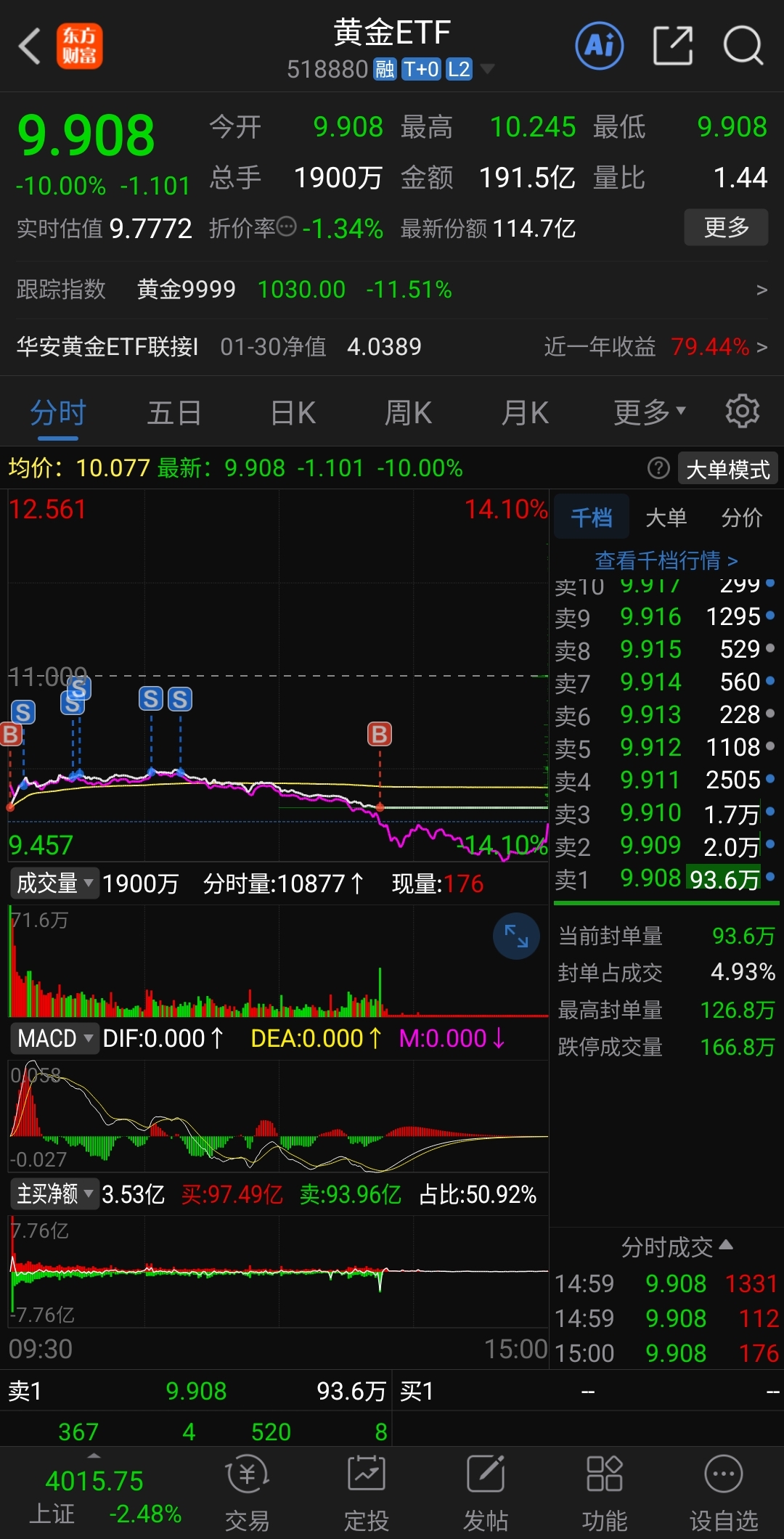Tap the share export icon

tap(673, 46)
